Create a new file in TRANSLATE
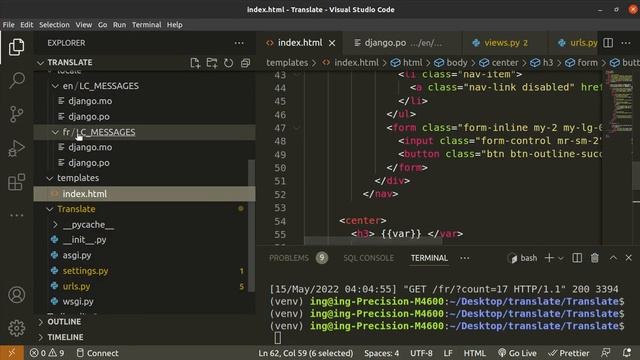The width and height of the screenshot is (640, 360). click(195, 63)
